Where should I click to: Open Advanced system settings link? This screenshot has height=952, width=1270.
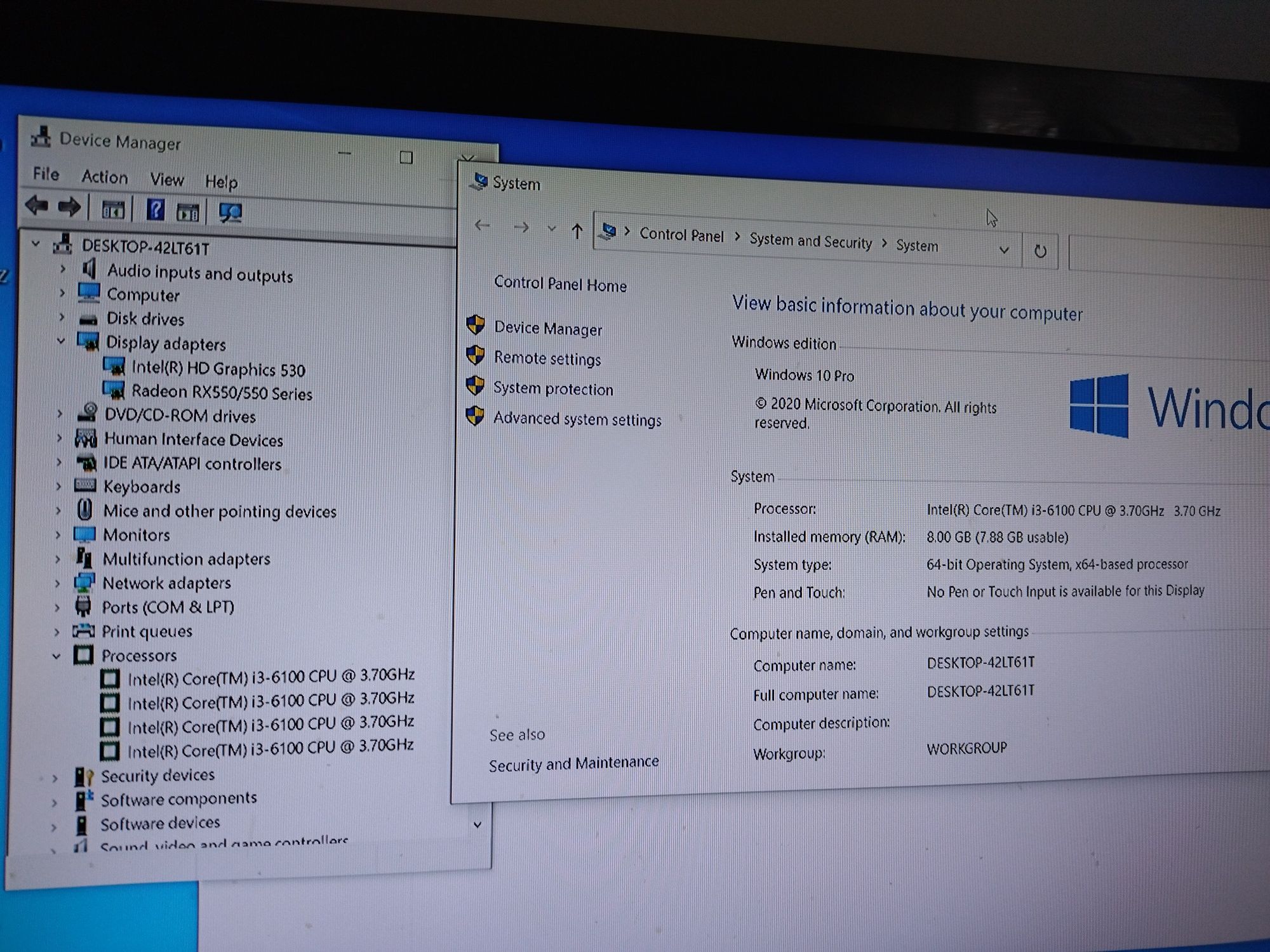coord(577,419)
